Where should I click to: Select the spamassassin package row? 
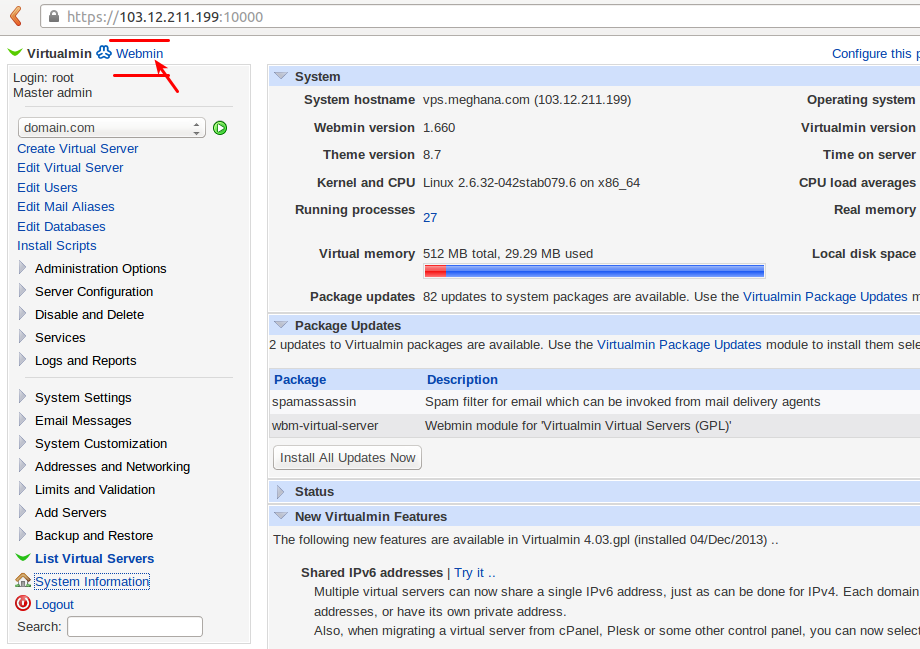(594, 402)
